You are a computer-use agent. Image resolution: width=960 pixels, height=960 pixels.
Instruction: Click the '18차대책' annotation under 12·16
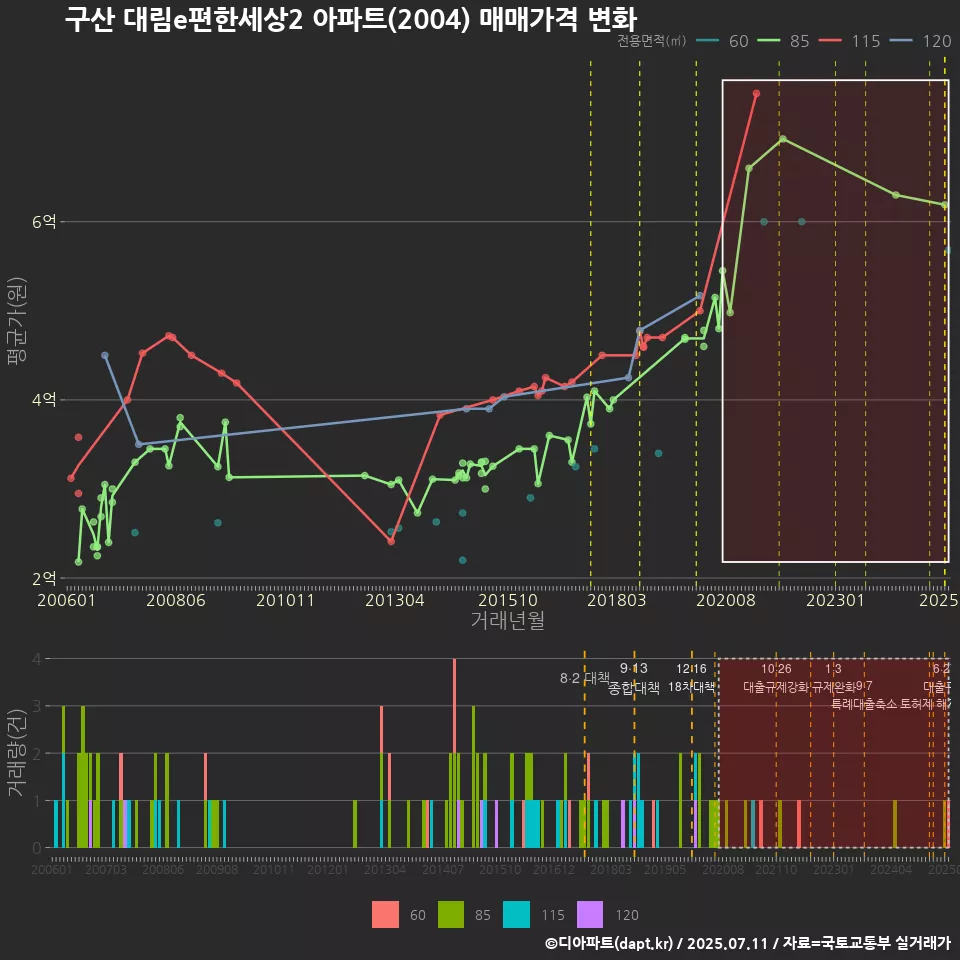coord(691,687)
